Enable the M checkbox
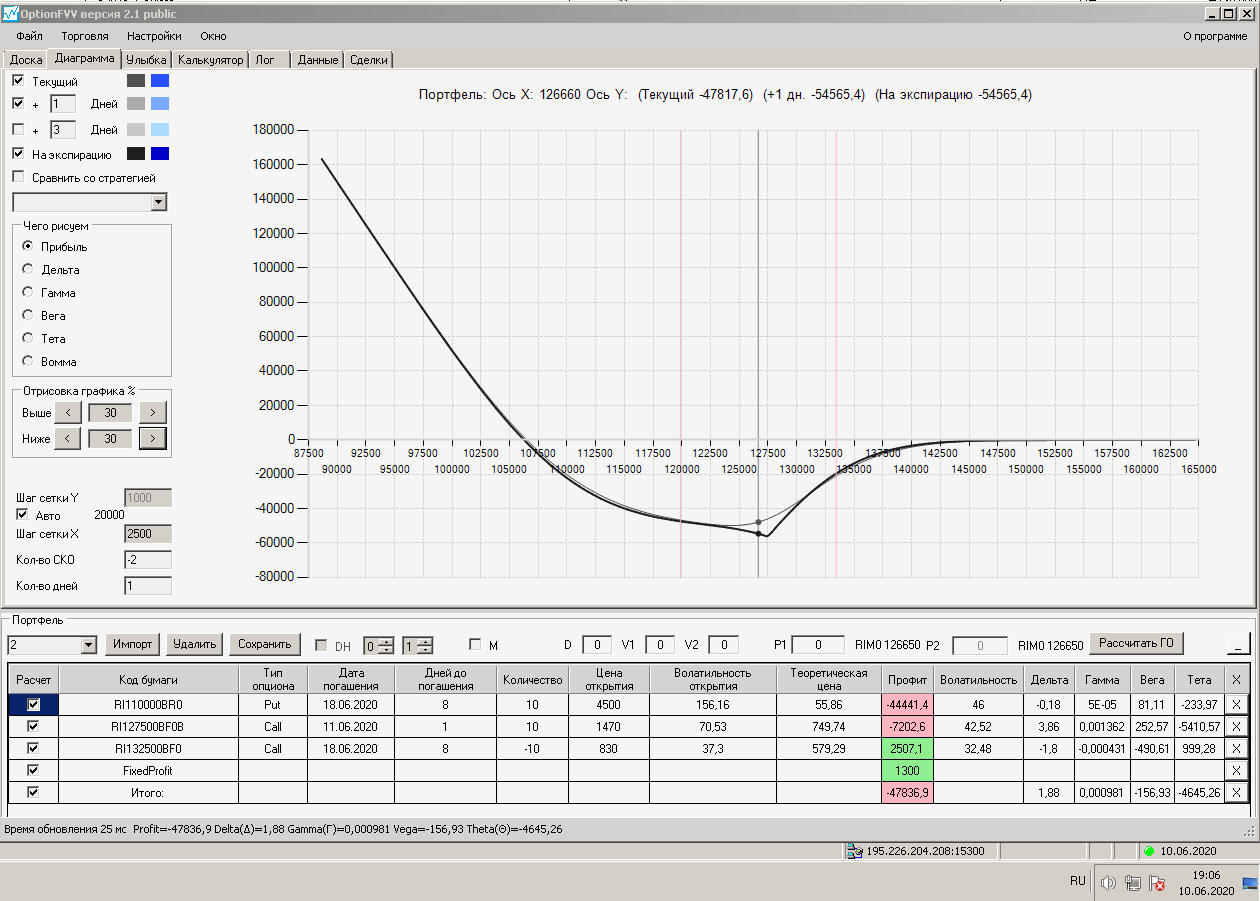This screenshot has width=1260, height=901. 475,645
